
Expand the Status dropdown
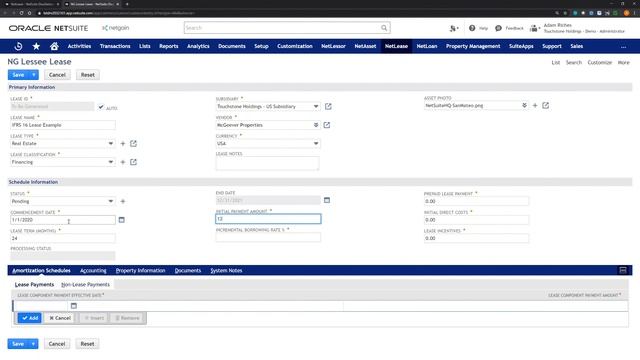point(111,201)
